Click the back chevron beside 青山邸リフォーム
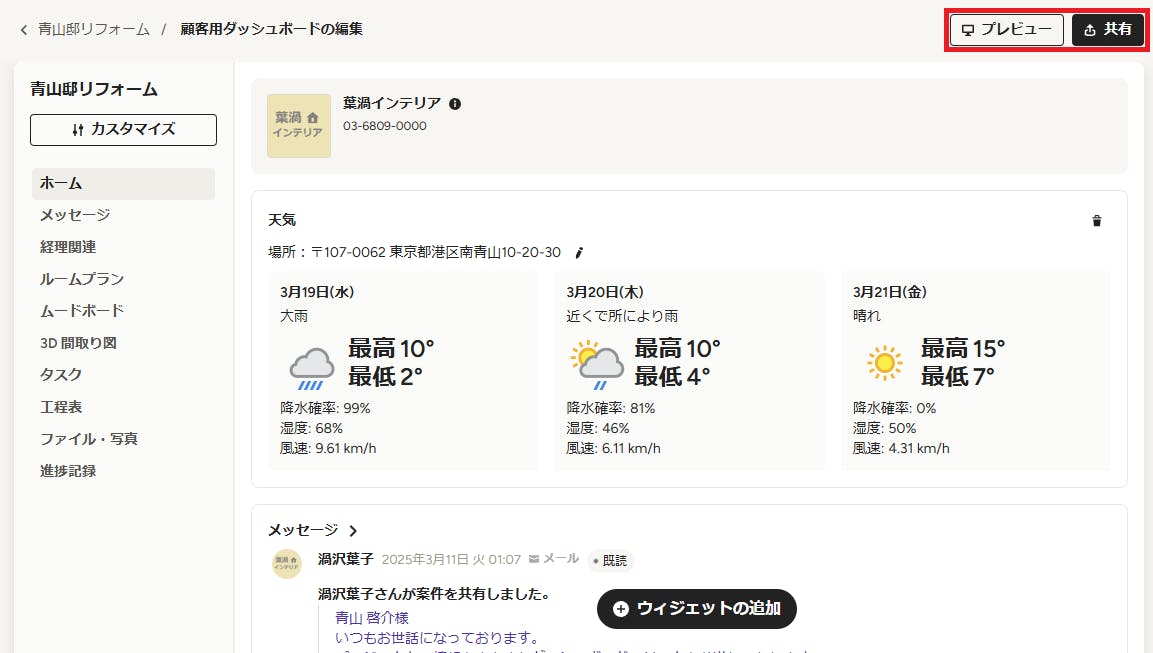Screen dimensions: 1153x653 [24, 29]
